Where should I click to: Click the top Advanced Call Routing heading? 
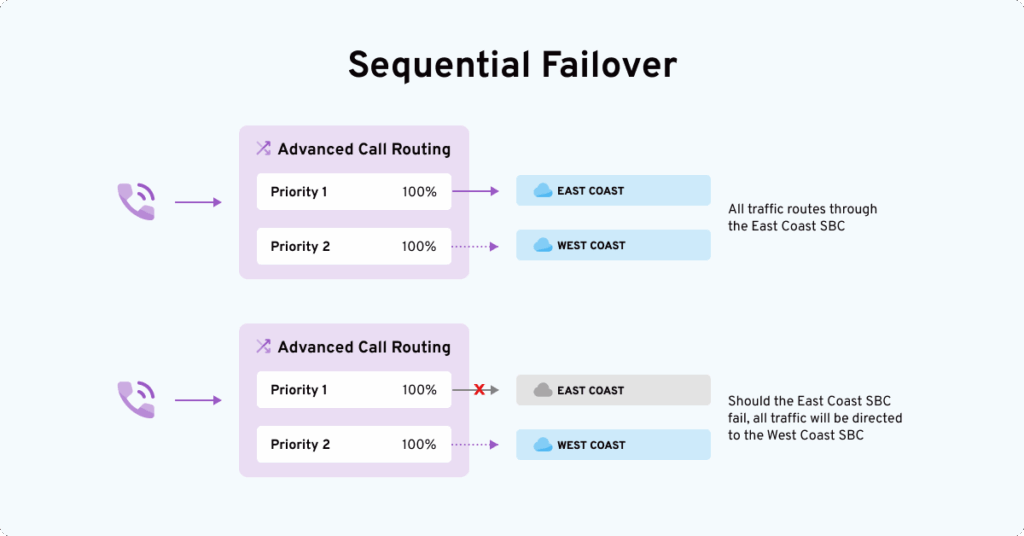(364, 149)
